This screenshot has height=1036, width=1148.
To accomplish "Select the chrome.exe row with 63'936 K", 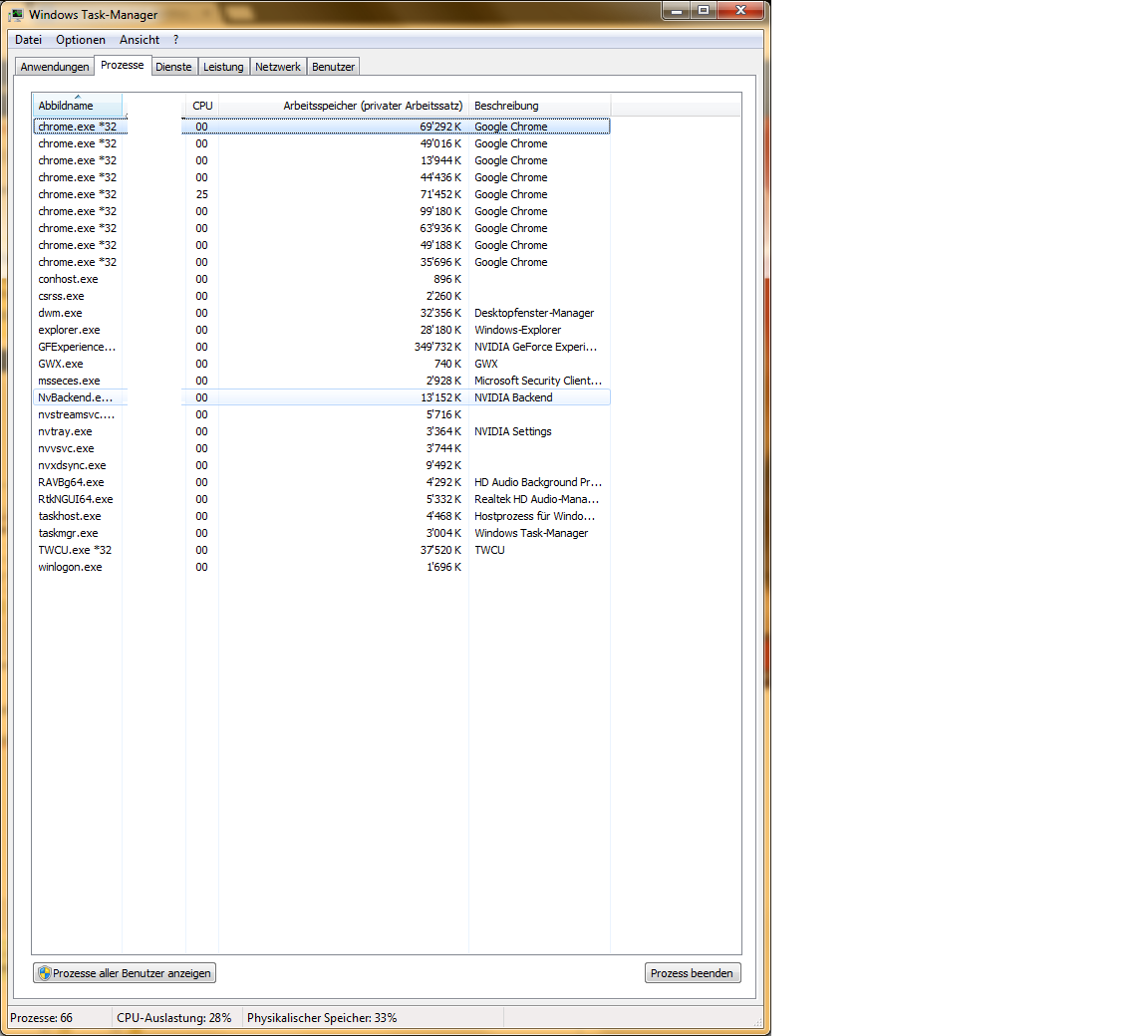I will pyautogui.click(x=322, y=228).
